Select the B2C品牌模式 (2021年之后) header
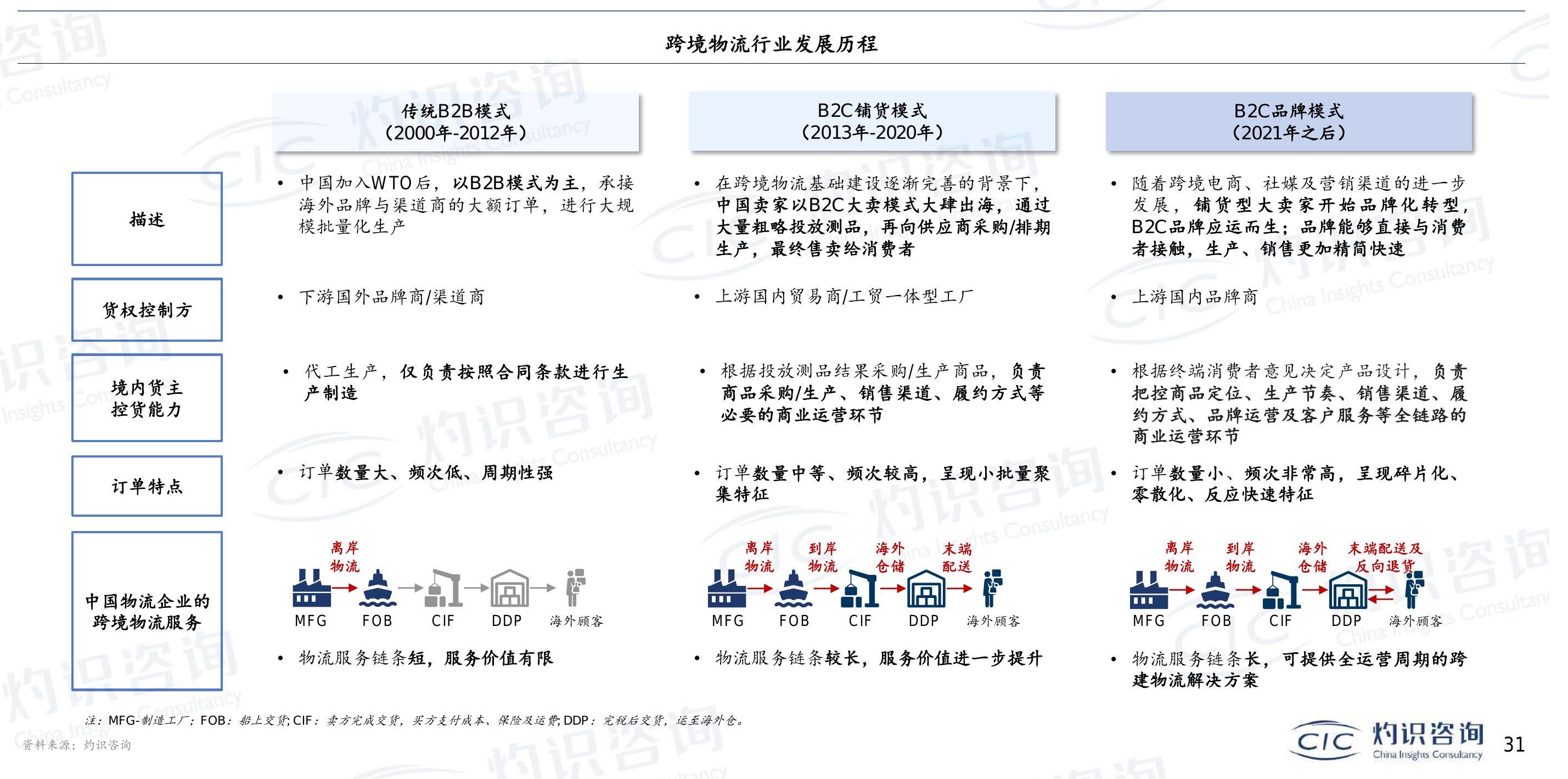The image size is (1568, 779). click(x=1289, y=122)
